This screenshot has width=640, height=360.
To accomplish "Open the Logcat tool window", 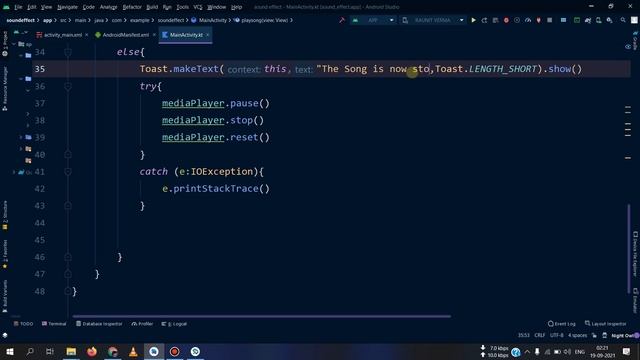I will coord(174,324).
